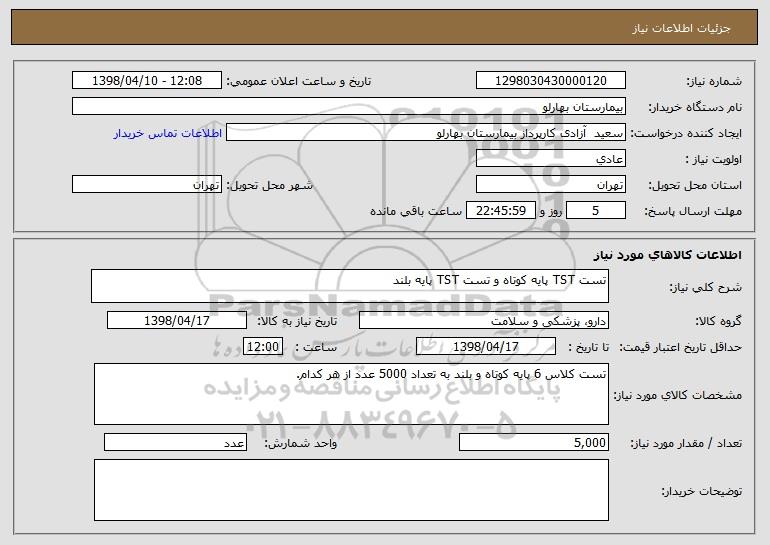The height and width of the screenshot is (545, 770).
Task: Click the delivery city field تهران
Action: point(147,185)
